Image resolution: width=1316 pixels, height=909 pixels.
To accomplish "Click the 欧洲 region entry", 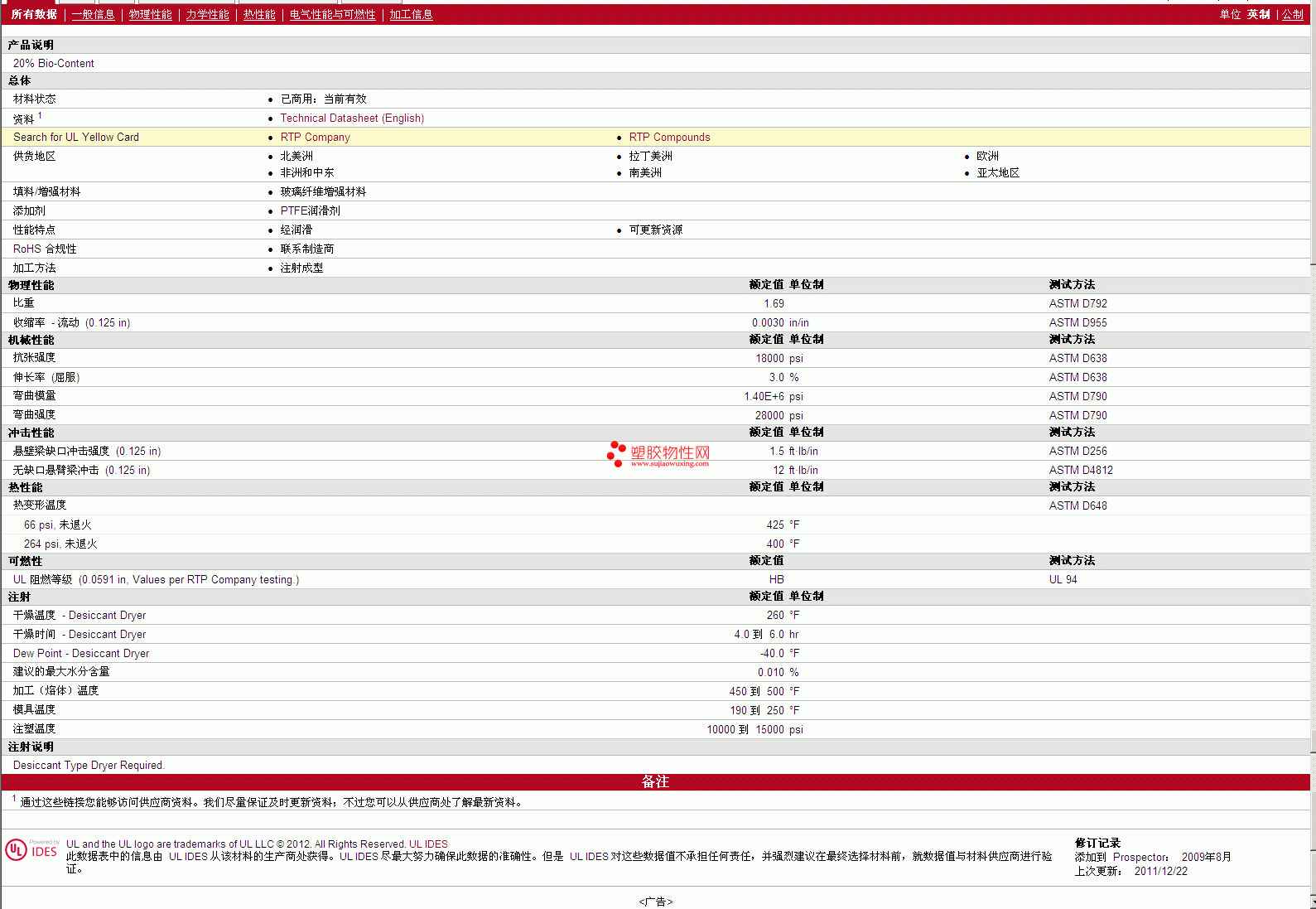I will pos(987,156).
